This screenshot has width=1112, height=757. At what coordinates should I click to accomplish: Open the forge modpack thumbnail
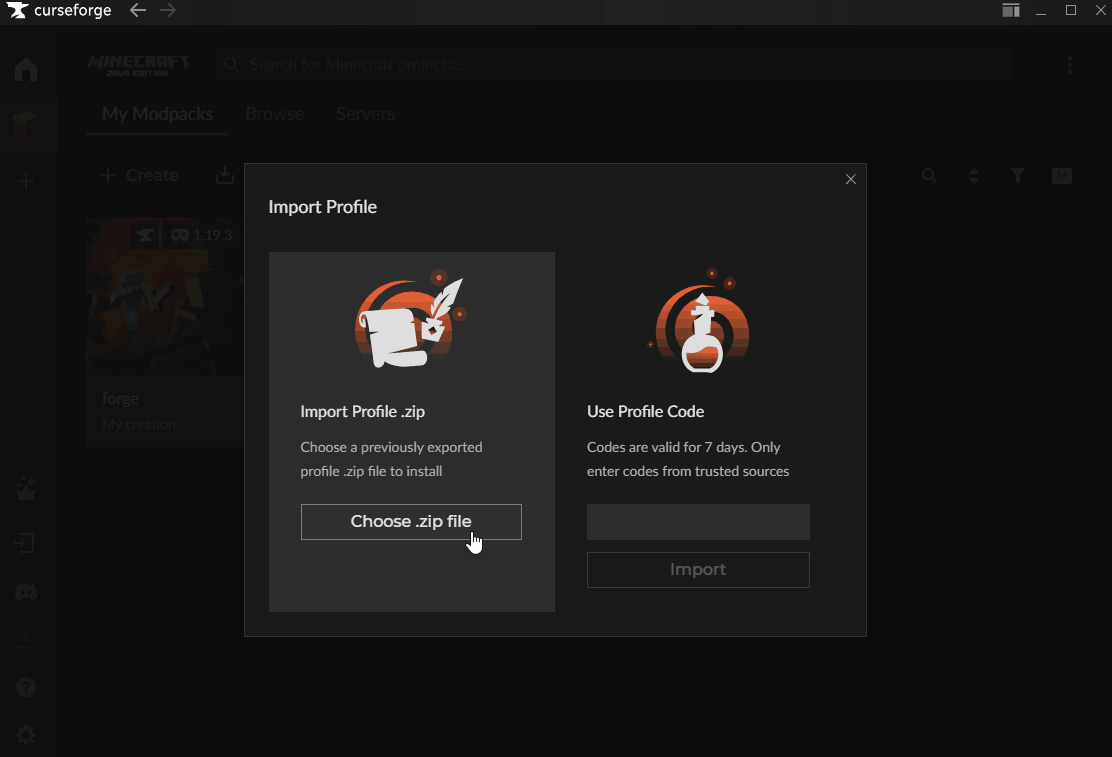[165, 297]
